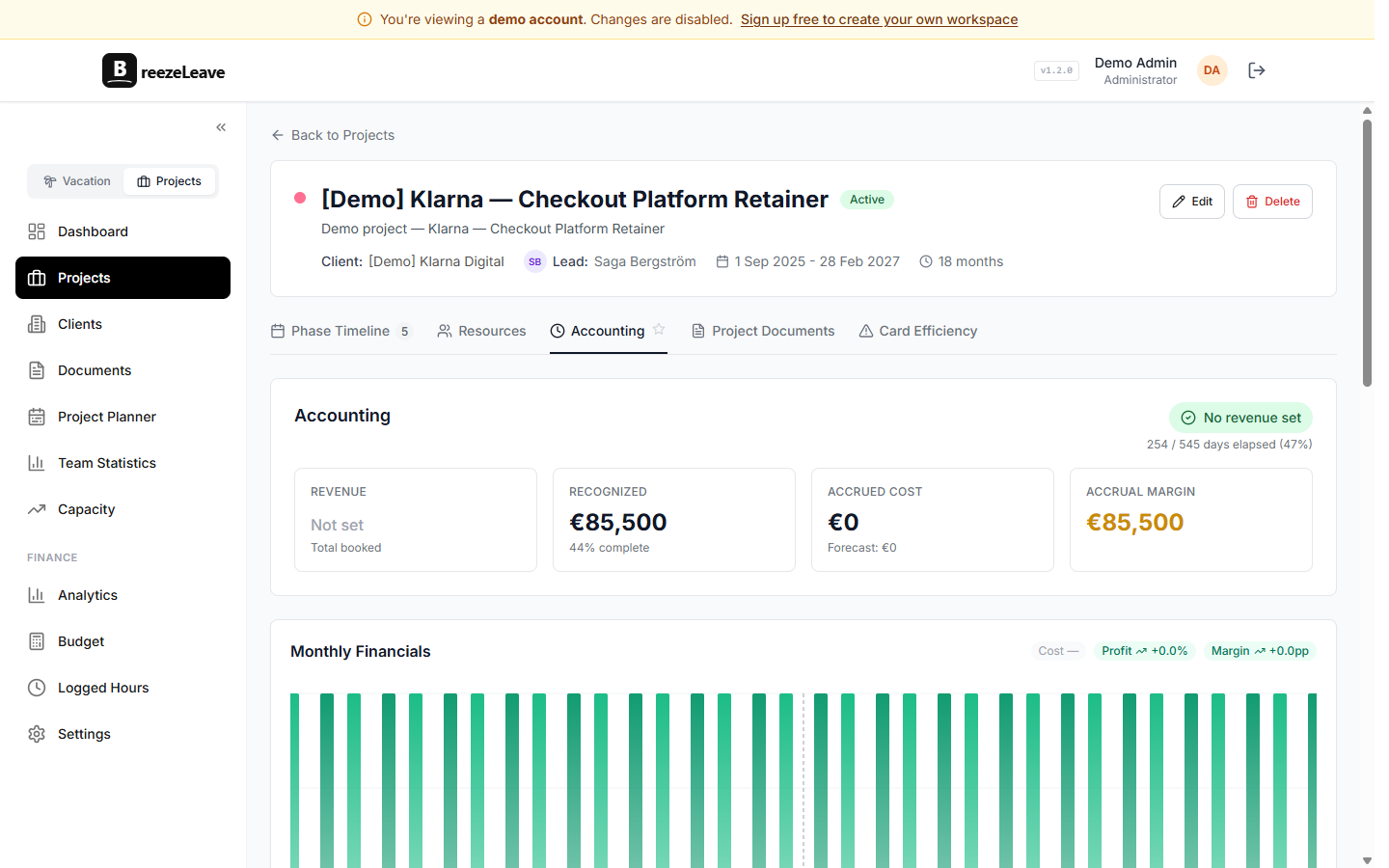This screenshot has height=868, width=1389.
Task: Click the Delete project button
Action: pos(1272,202)
